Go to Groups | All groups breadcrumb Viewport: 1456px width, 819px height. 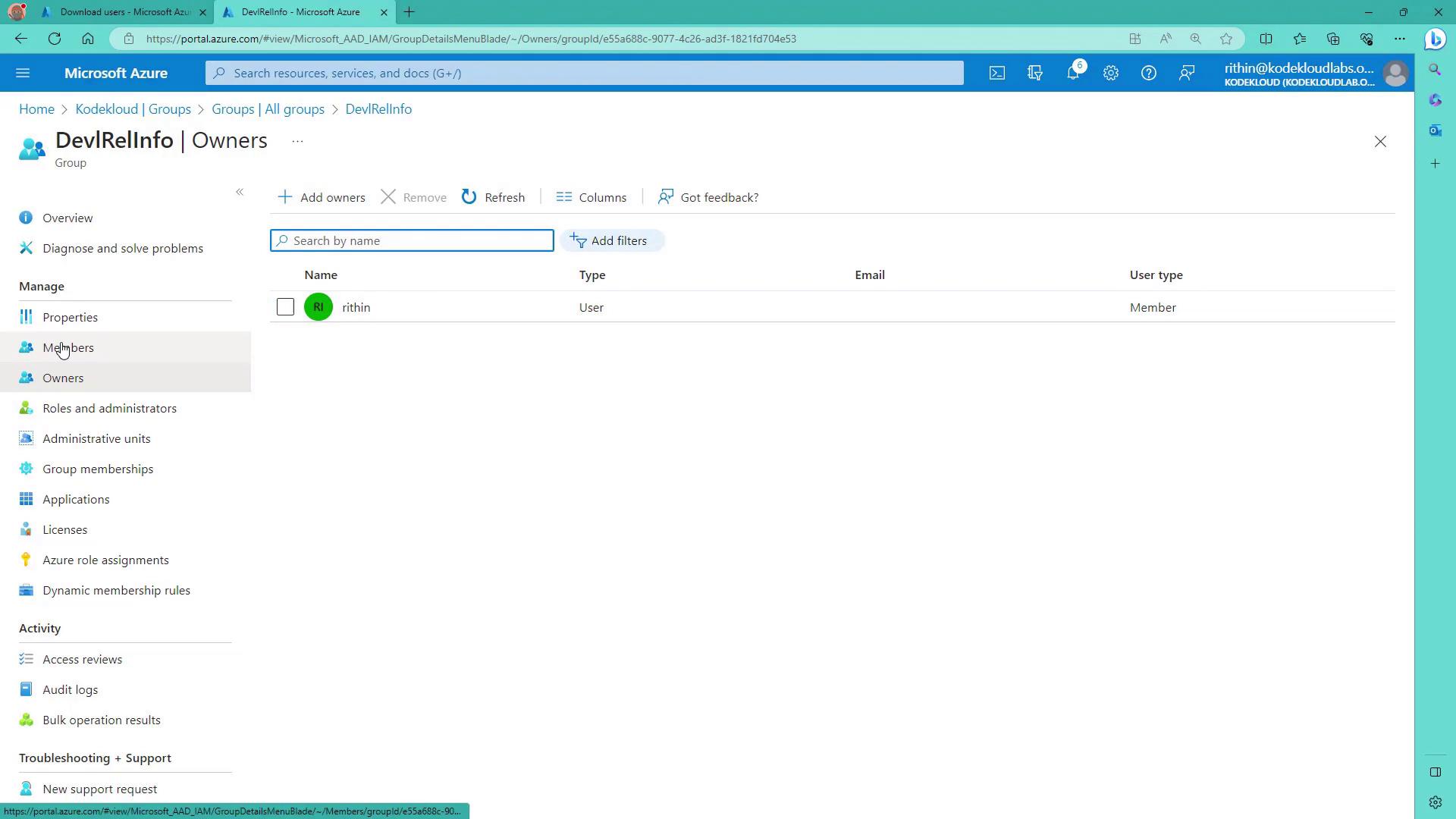click(x=268, y=109)
